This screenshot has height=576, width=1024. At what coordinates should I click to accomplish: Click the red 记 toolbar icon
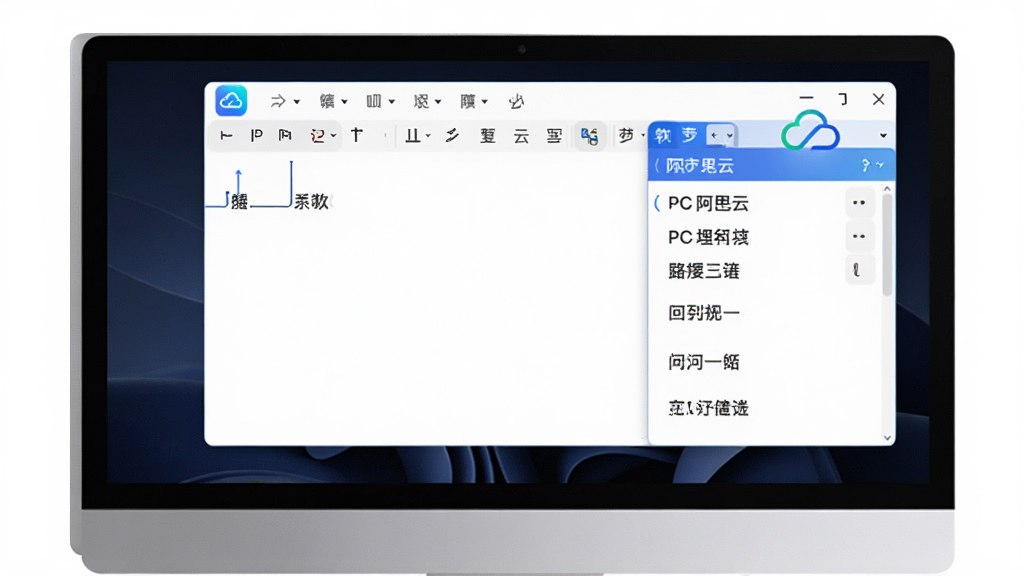pos(317,136)
